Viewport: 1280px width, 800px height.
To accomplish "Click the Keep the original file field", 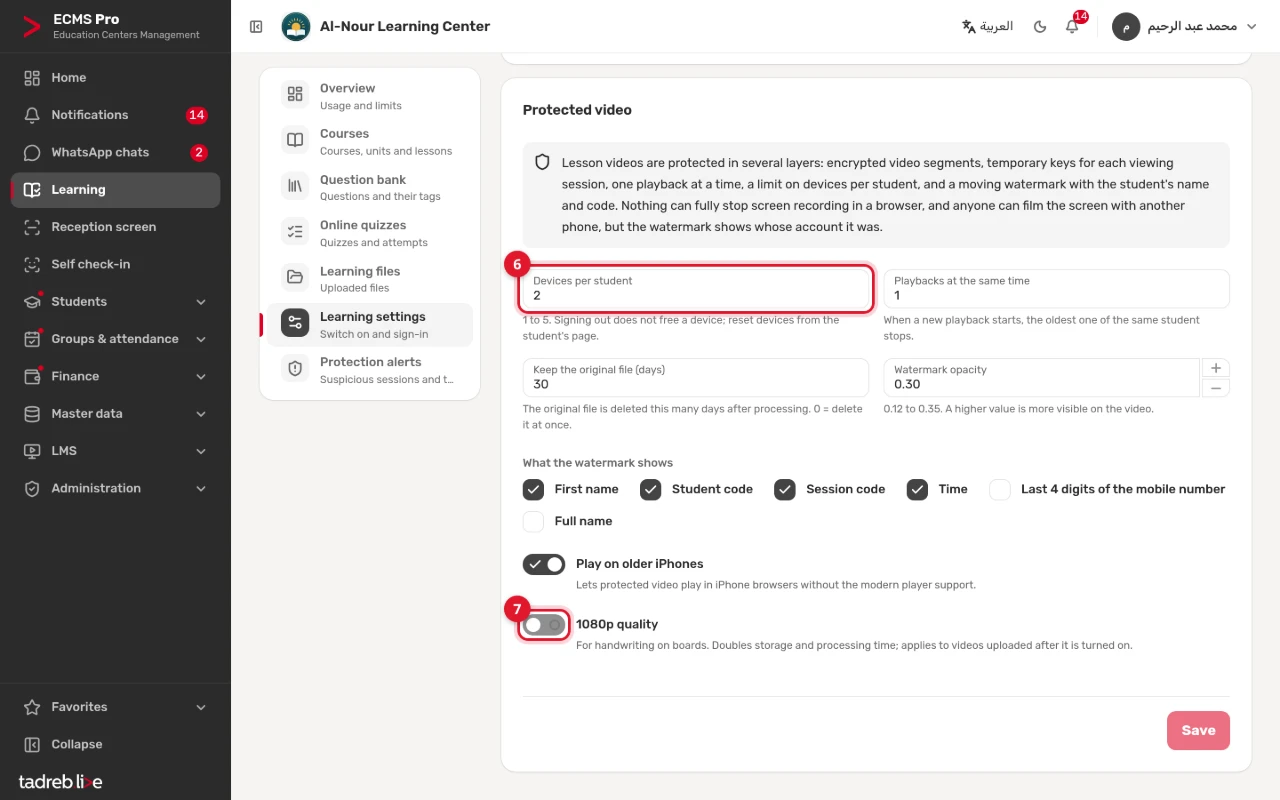I will point(695,378).
